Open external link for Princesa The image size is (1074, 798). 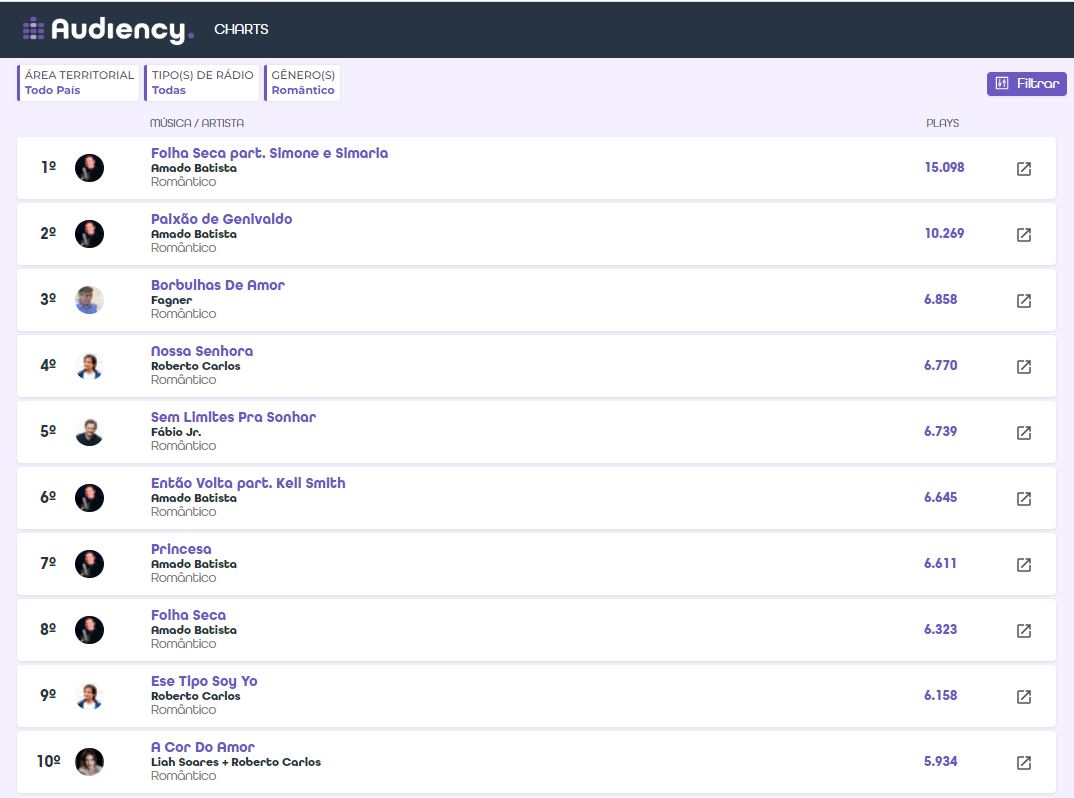(x=1023, y=564)
